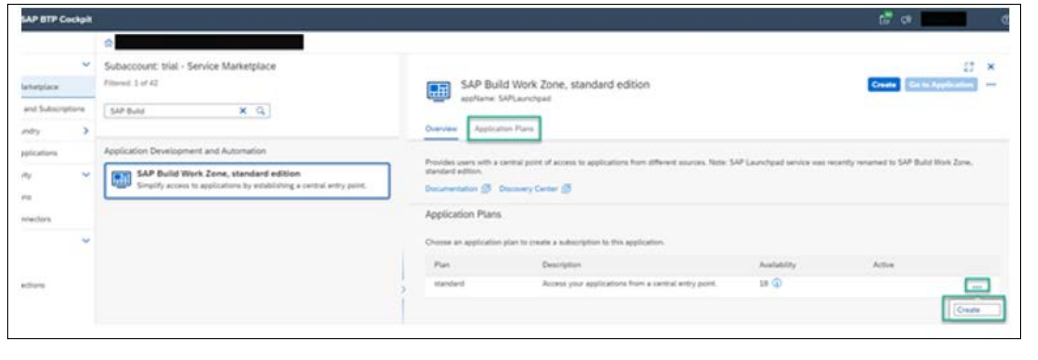Open the Documentation link
The image size is (1038, 360).
tap(451, 189)
